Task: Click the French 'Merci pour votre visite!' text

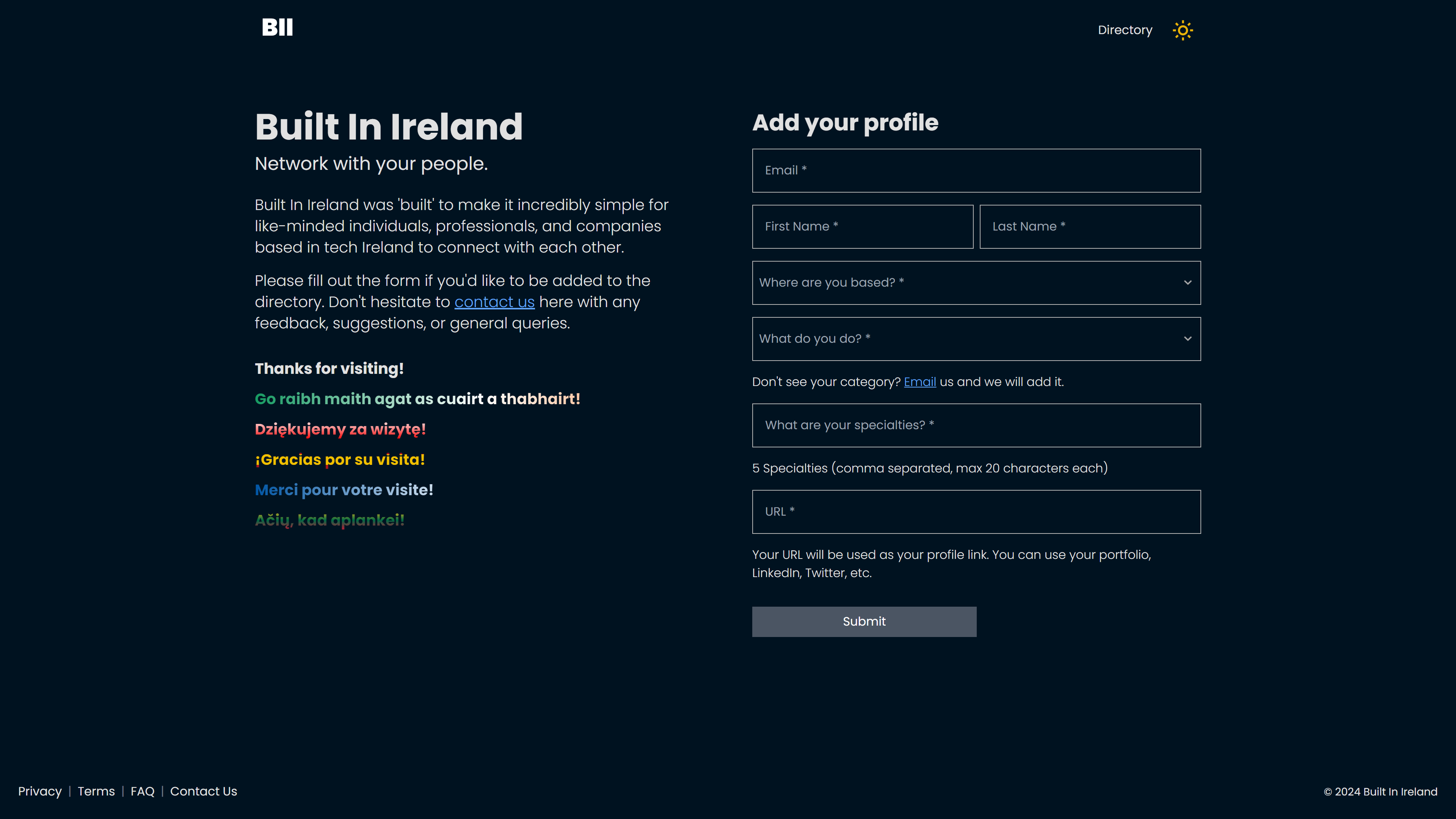Action: 344,490
